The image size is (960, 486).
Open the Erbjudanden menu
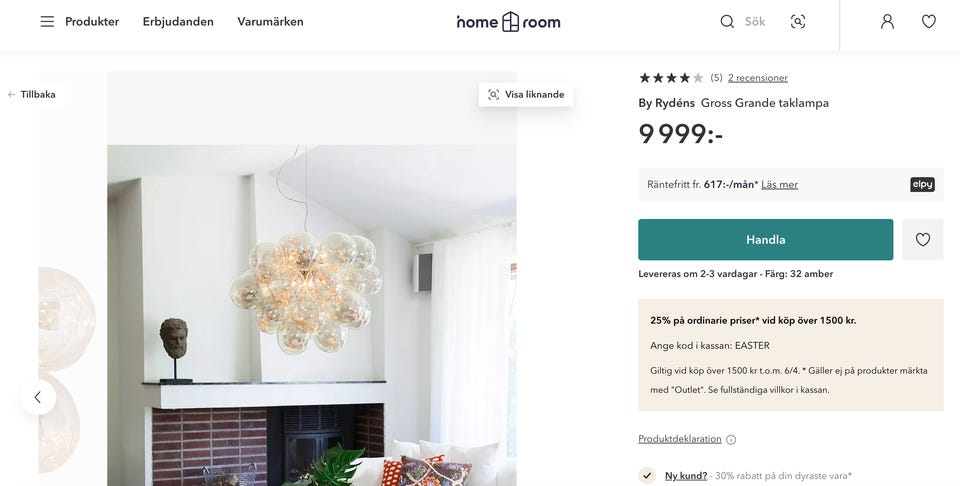[178, 21]
